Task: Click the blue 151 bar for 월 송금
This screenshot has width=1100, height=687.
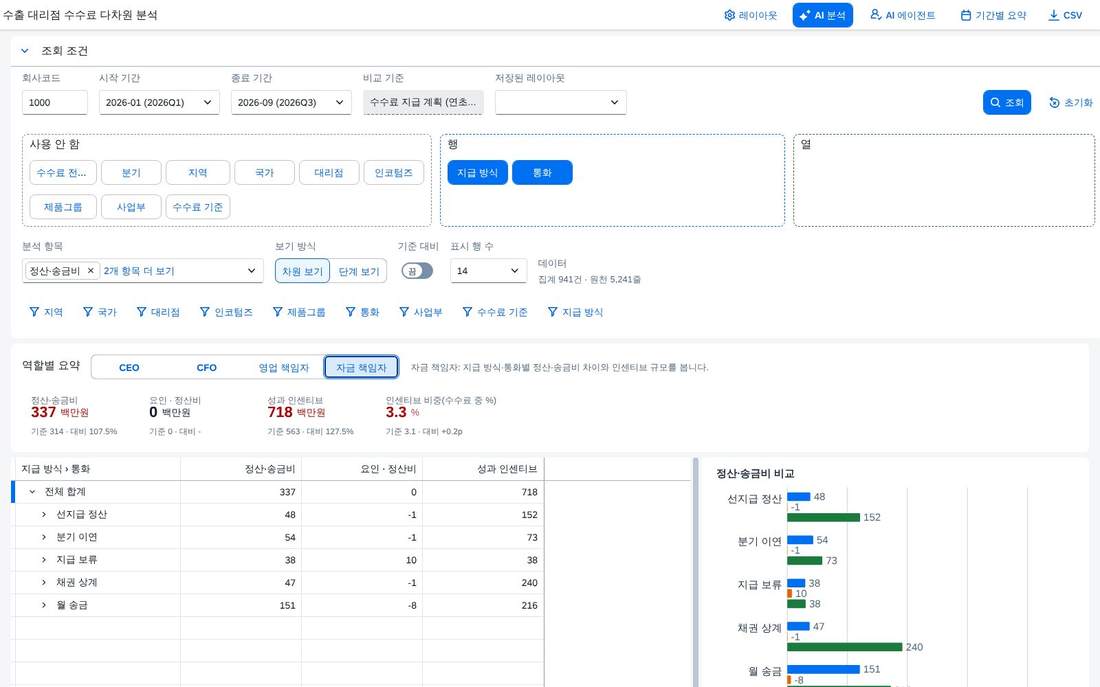Action: pyautogui.click(x=824, y=669)
